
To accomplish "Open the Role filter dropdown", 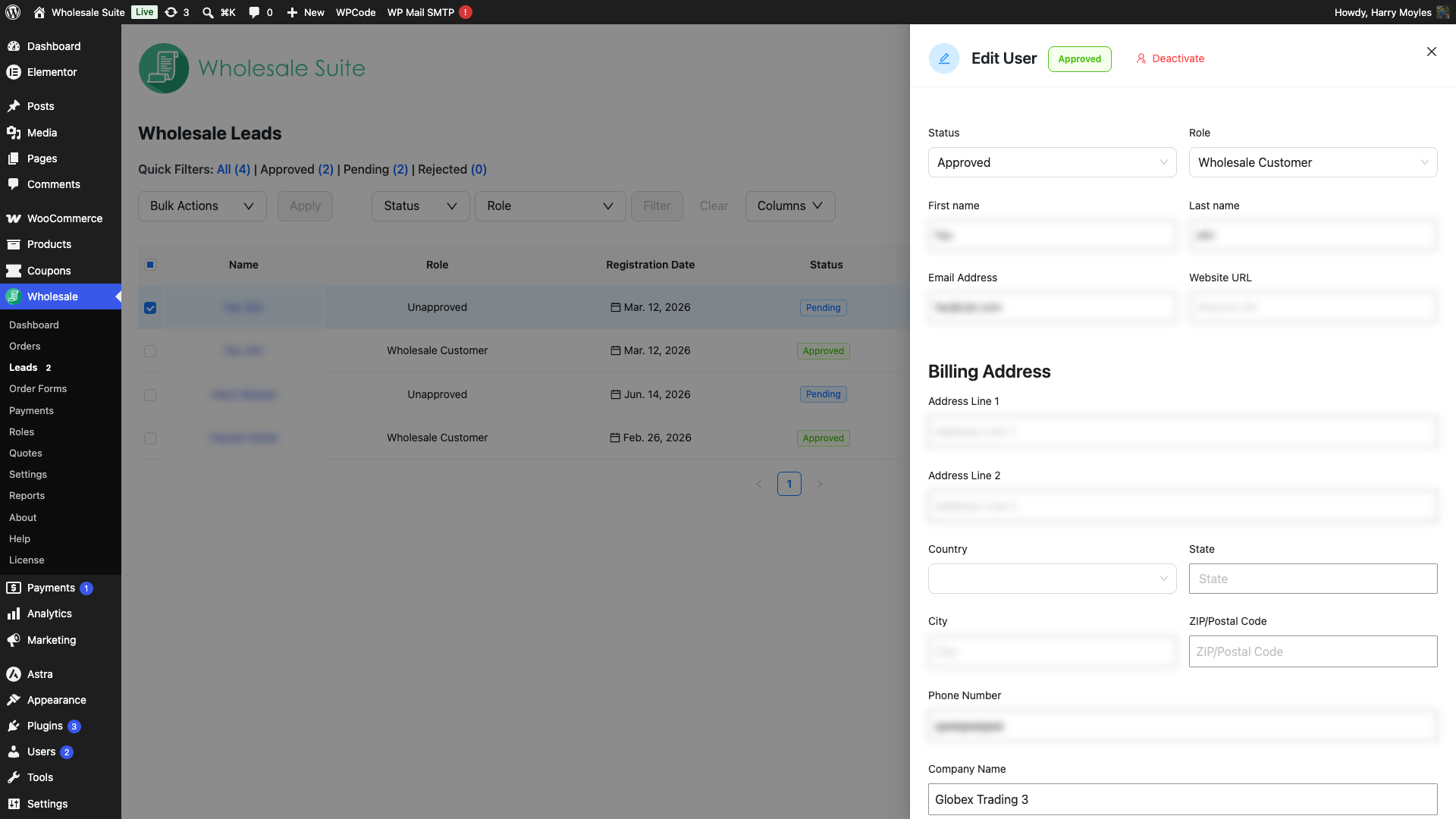I will (x=551, y=206).
